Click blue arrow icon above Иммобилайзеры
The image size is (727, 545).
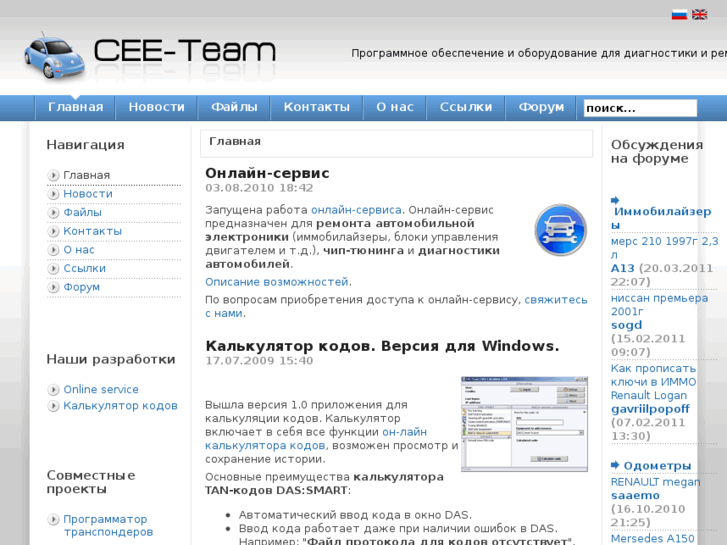[615, 200]
